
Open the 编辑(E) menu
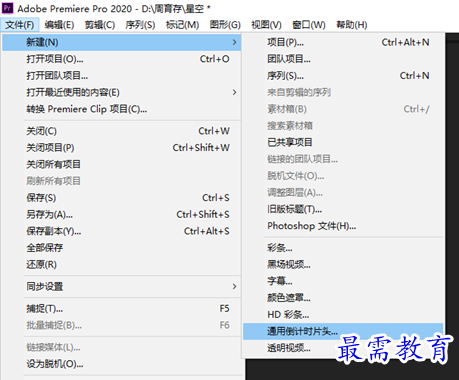pos(59,25)
